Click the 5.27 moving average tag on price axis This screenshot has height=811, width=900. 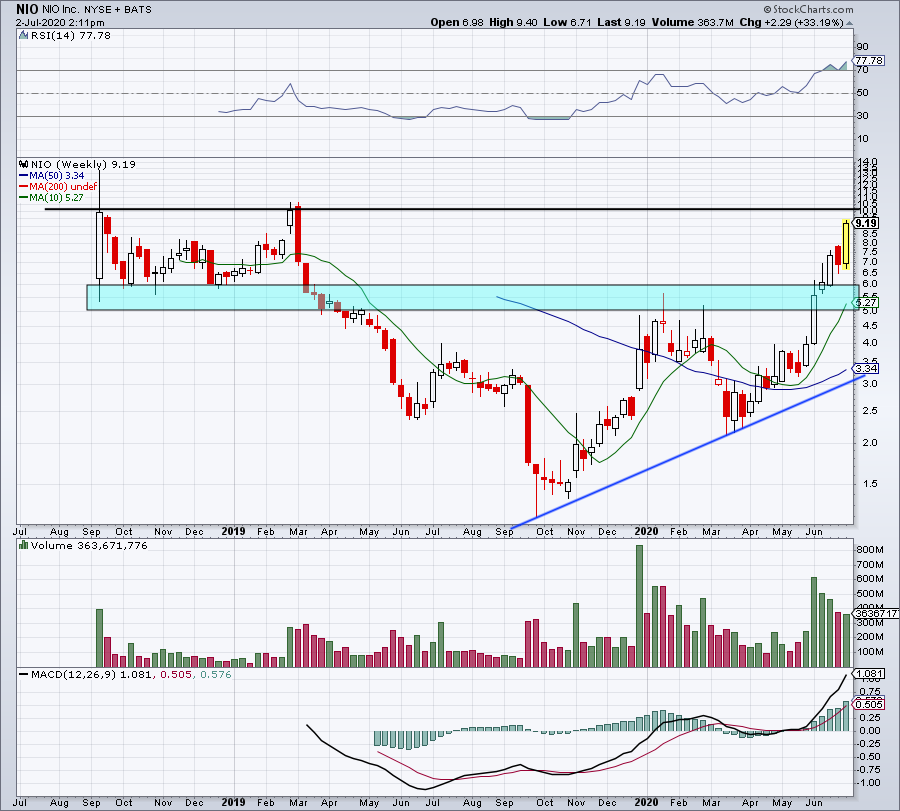click(865, 302)
